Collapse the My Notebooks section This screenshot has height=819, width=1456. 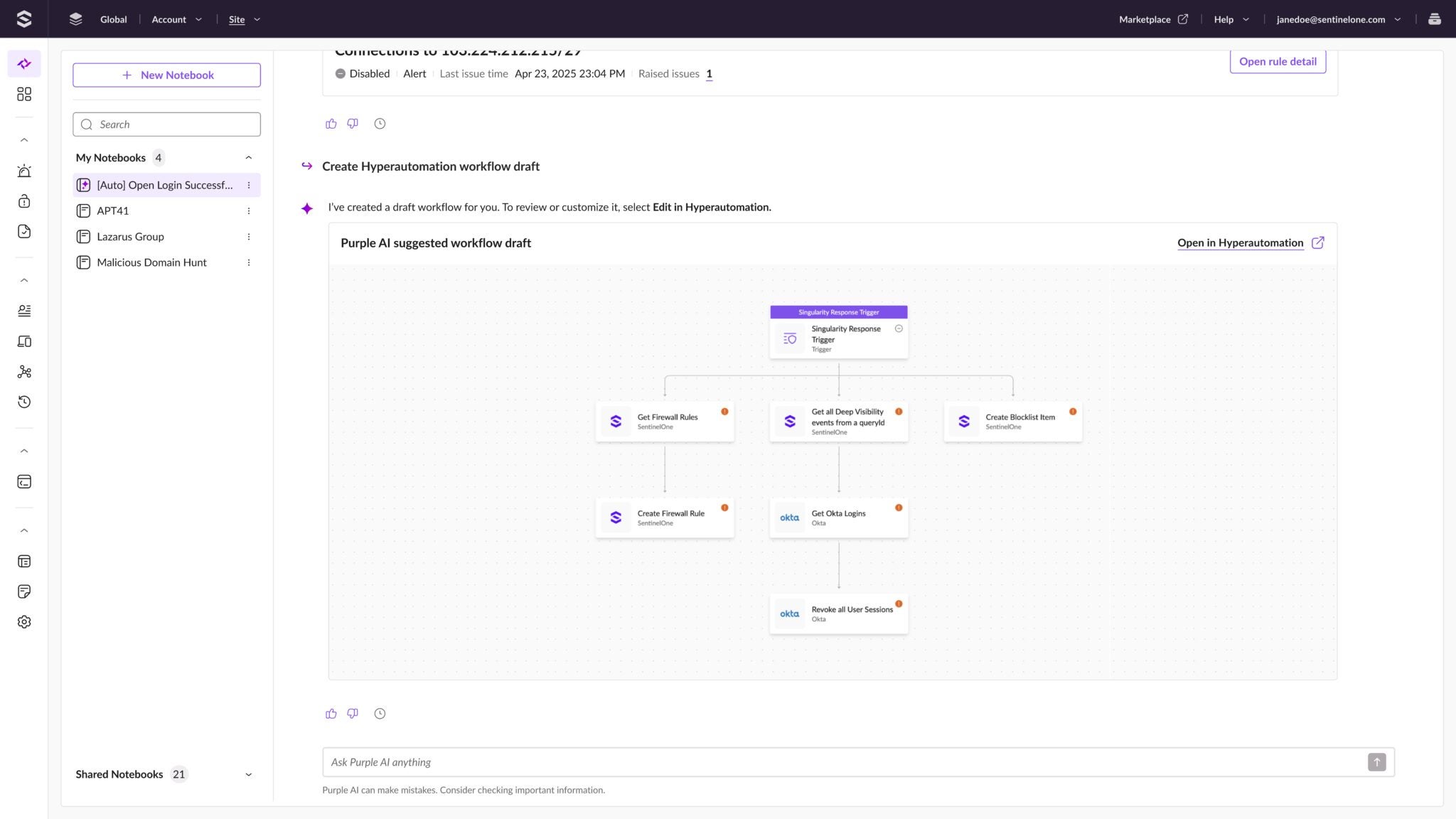(x=249, y=157)
